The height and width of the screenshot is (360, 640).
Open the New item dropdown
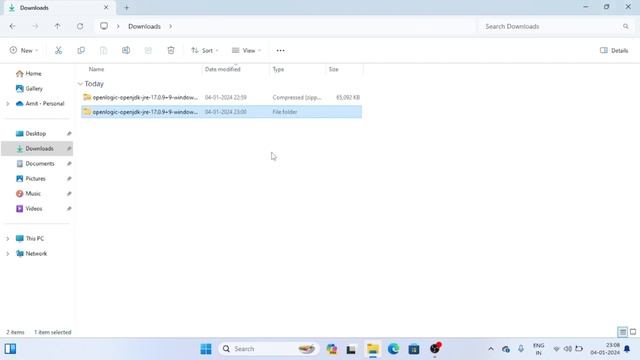(x=24, y=50)
